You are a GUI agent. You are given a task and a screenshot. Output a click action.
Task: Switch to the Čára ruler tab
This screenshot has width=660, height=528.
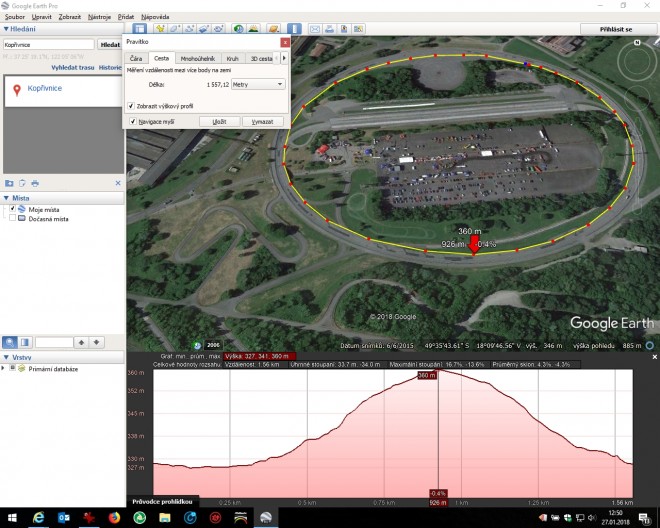click(x=136, y=59)
